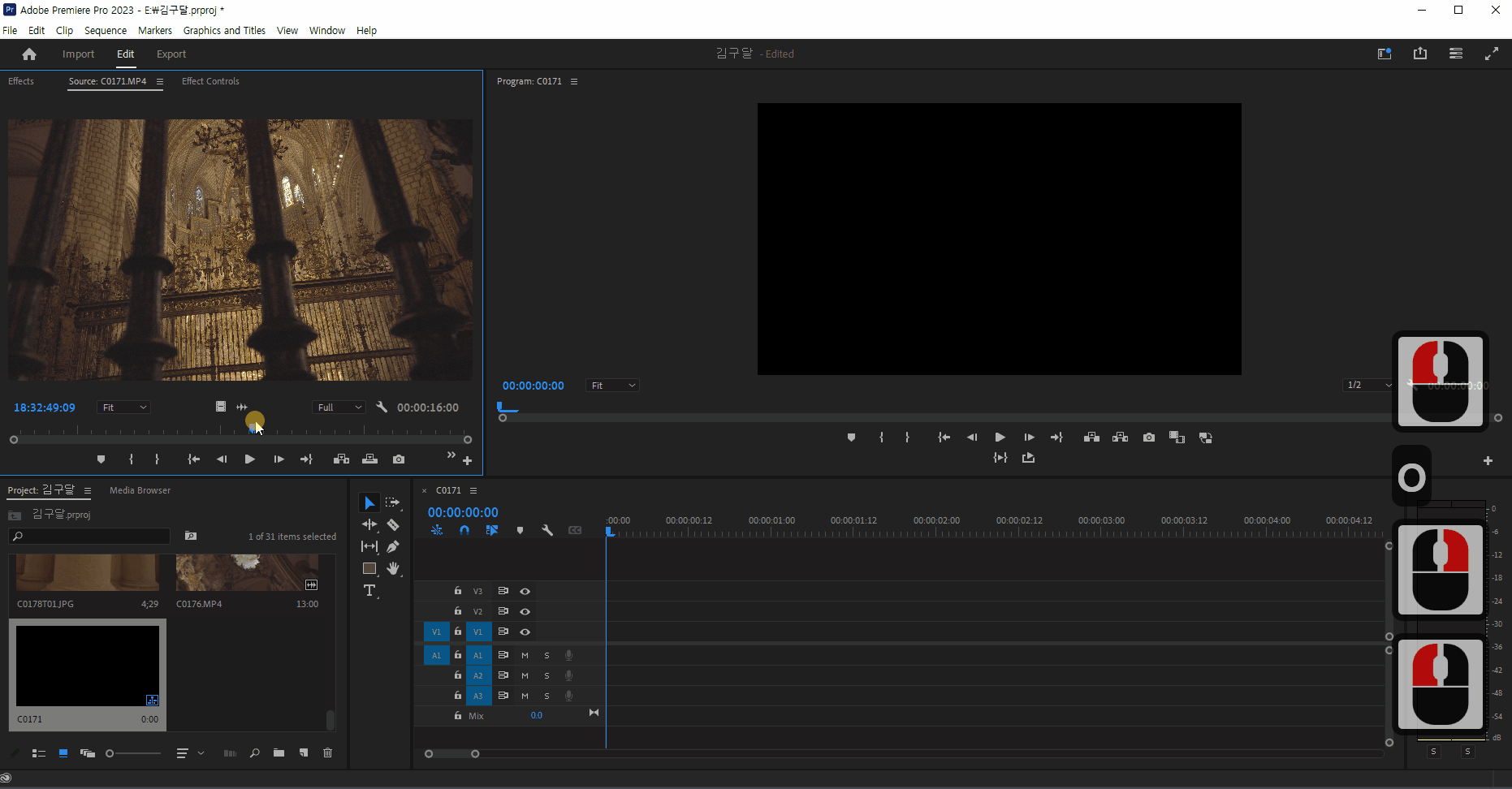The width and height of the screenshot is (1512, 789).
Task: Open Source playback resolution Full dropdown
Action: point(339,407)
